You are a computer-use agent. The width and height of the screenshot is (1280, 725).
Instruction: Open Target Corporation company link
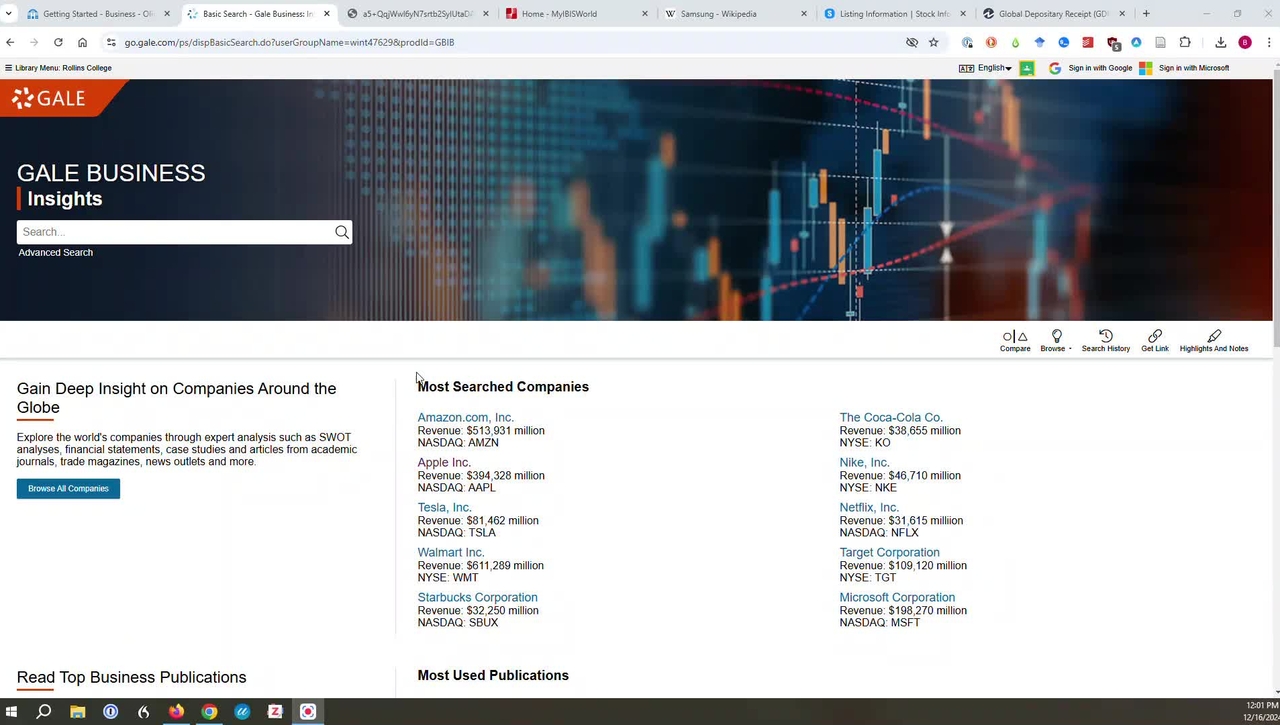pyautogui.click(x=889, y=552)
